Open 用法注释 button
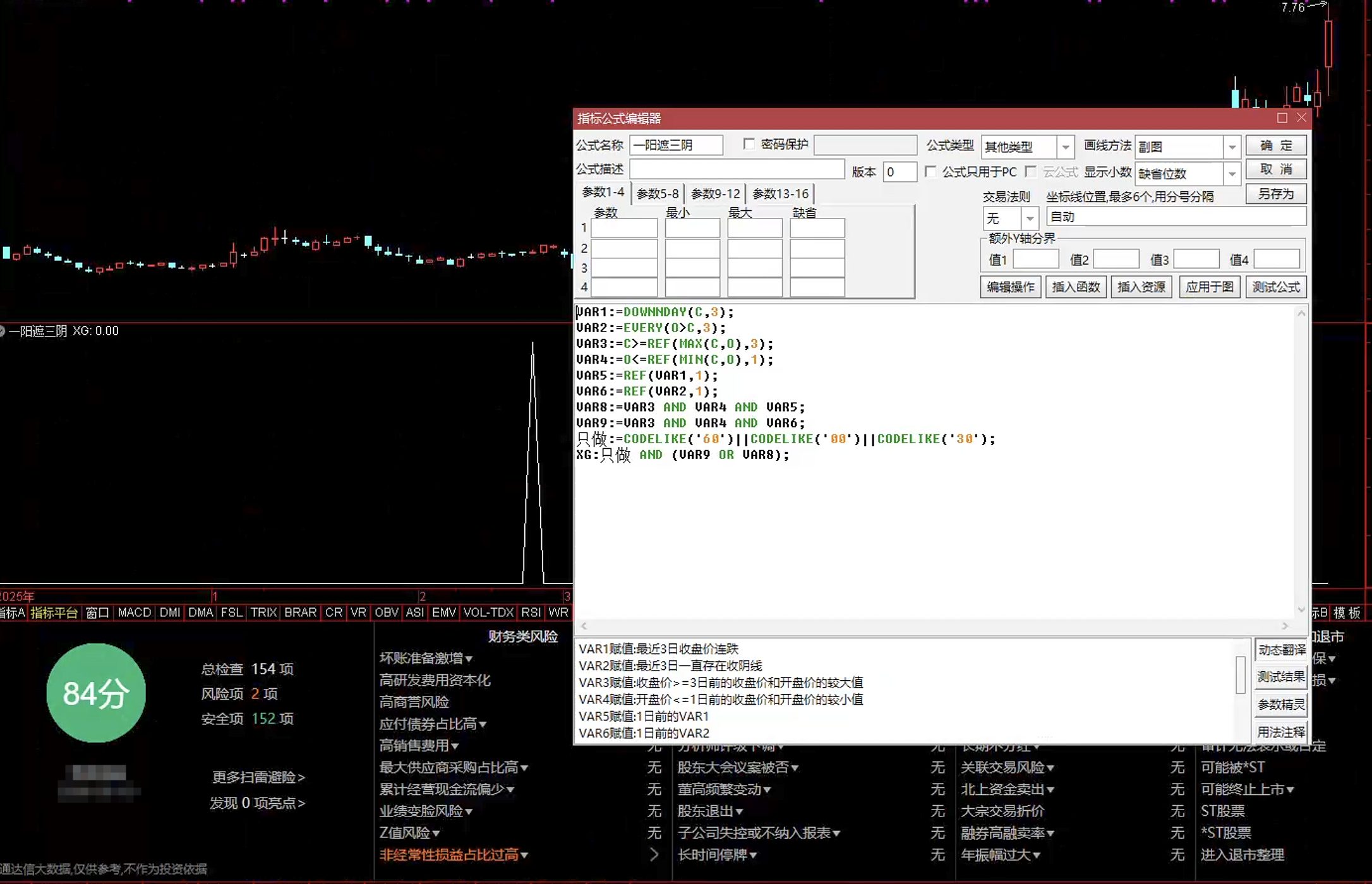Screen dimensions: 1372x884 click(1281, 732)
